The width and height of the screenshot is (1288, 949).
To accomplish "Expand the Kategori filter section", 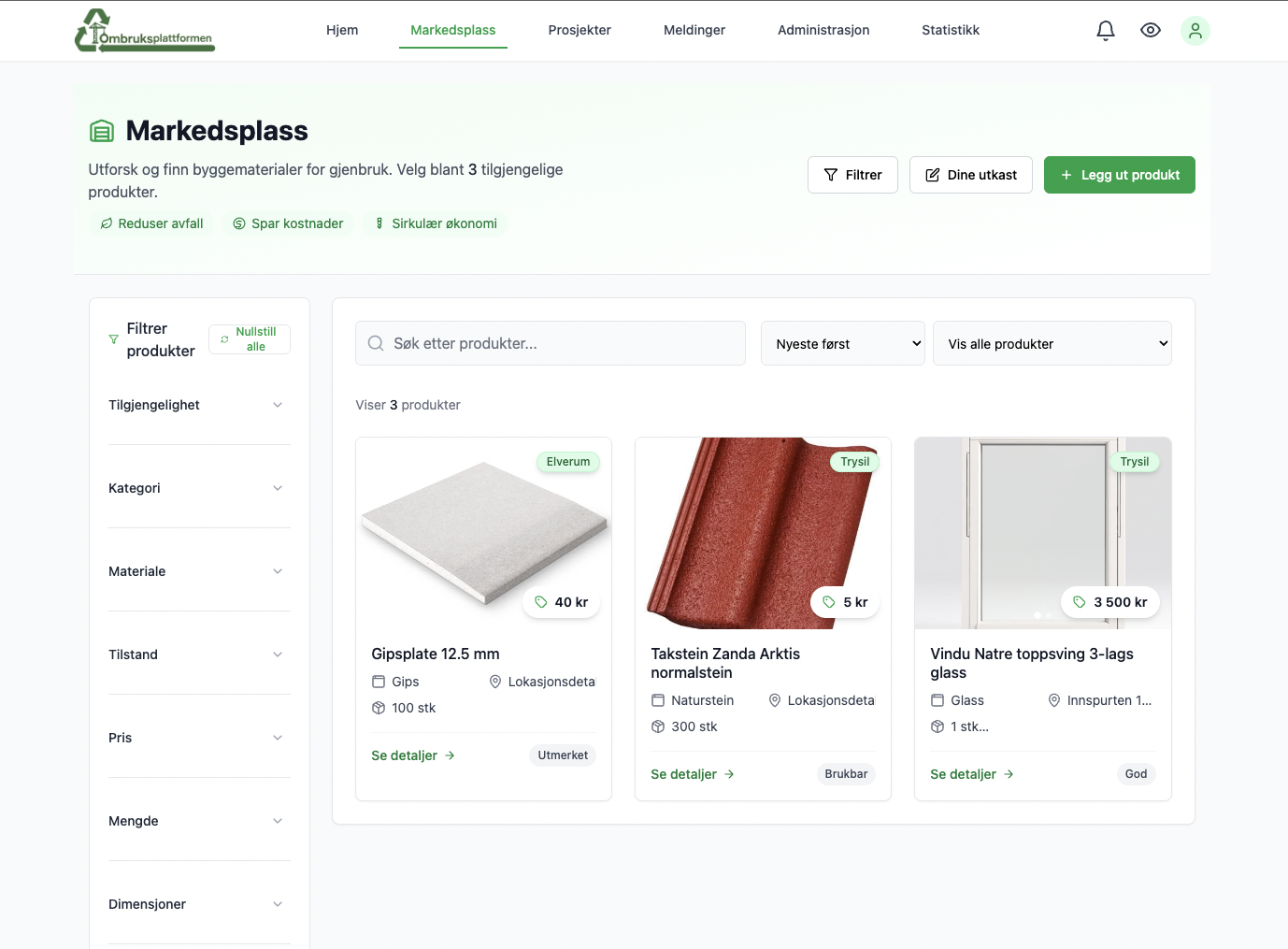I will [x=199, y=488].
